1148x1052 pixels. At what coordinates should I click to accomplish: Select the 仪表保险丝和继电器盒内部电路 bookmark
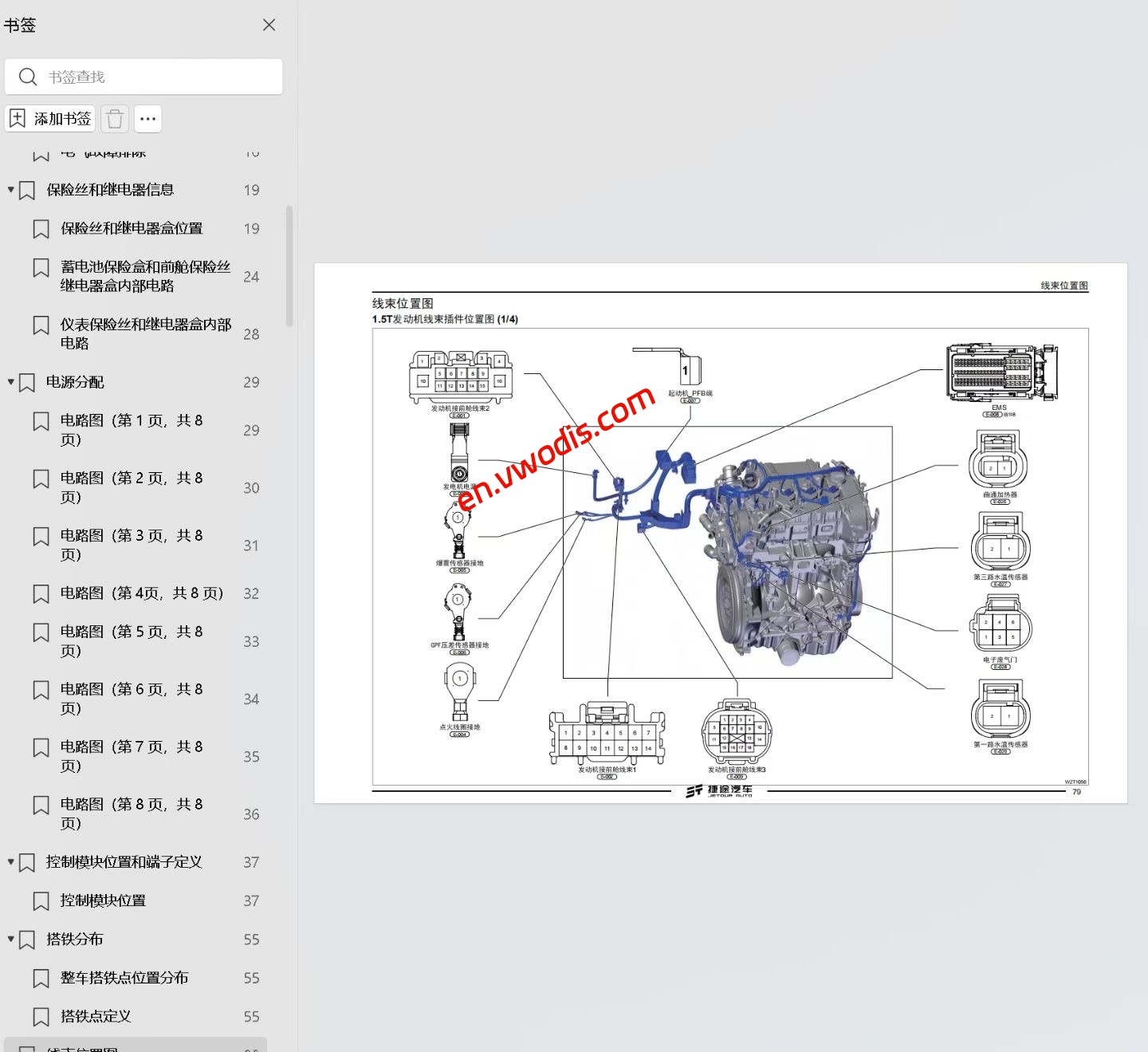[x=143, y=333]
